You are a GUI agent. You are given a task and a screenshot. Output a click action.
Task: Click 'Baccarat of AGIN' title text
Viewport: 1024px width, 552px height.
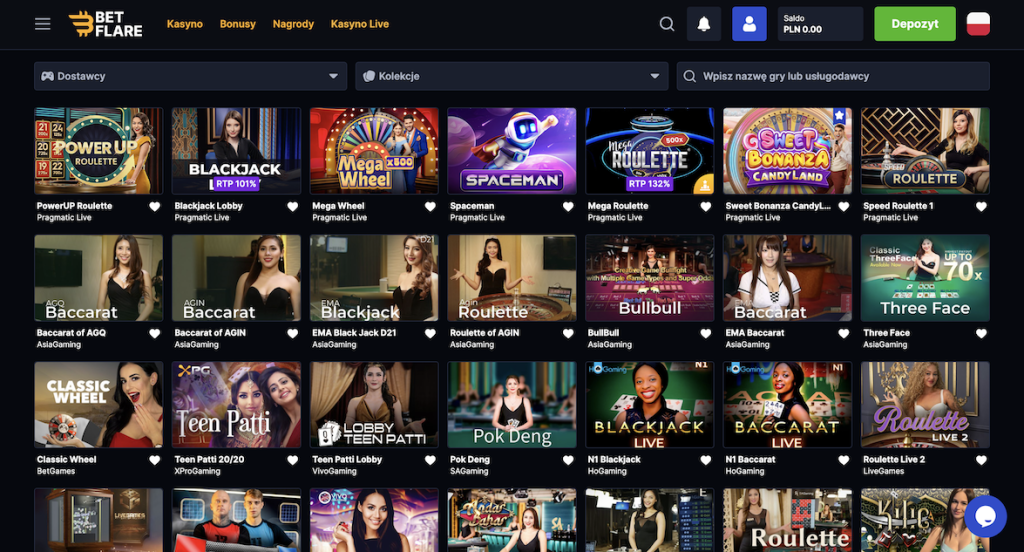(210, 333)
